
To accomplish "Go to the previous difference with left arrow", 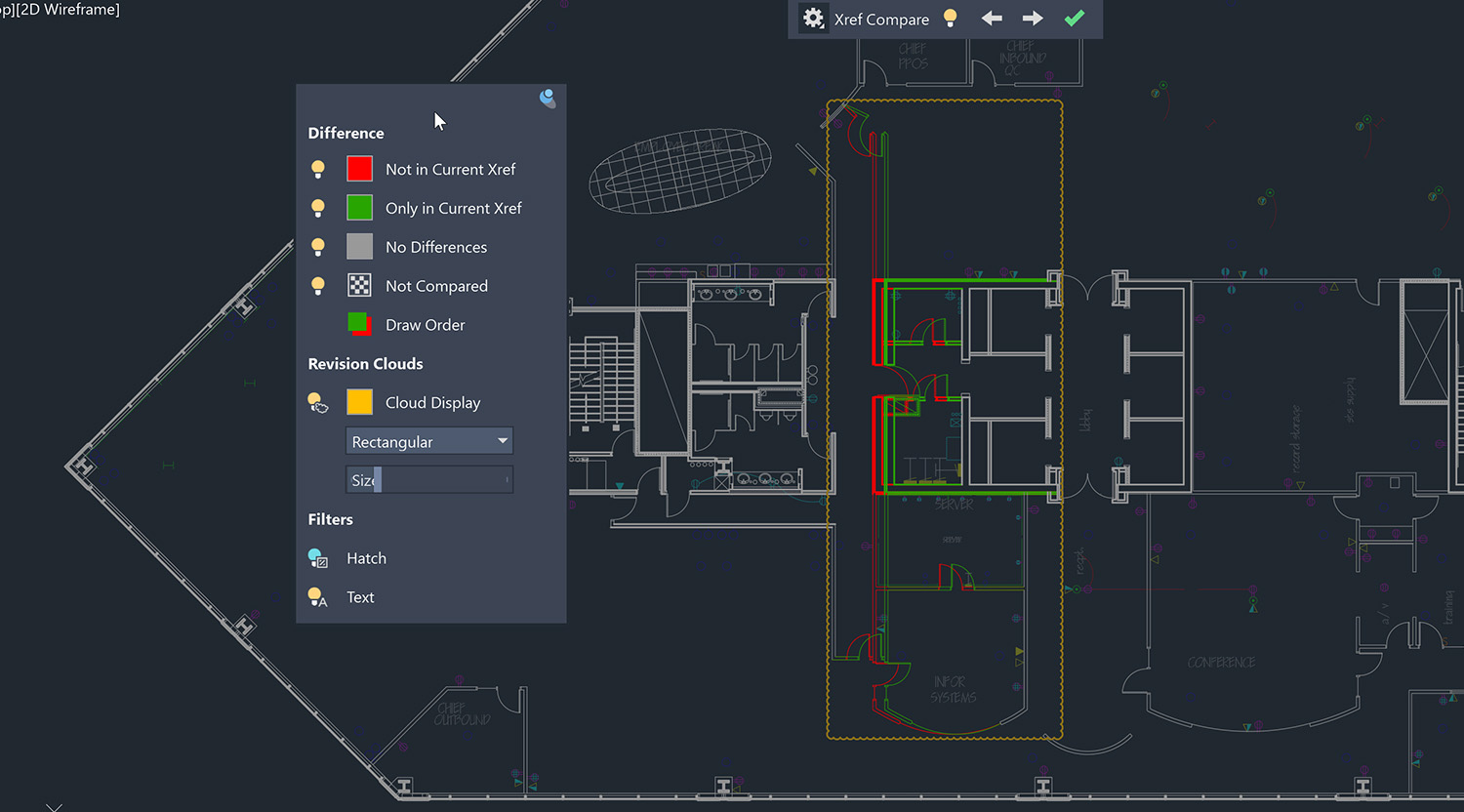I will [x=992, y=19].
